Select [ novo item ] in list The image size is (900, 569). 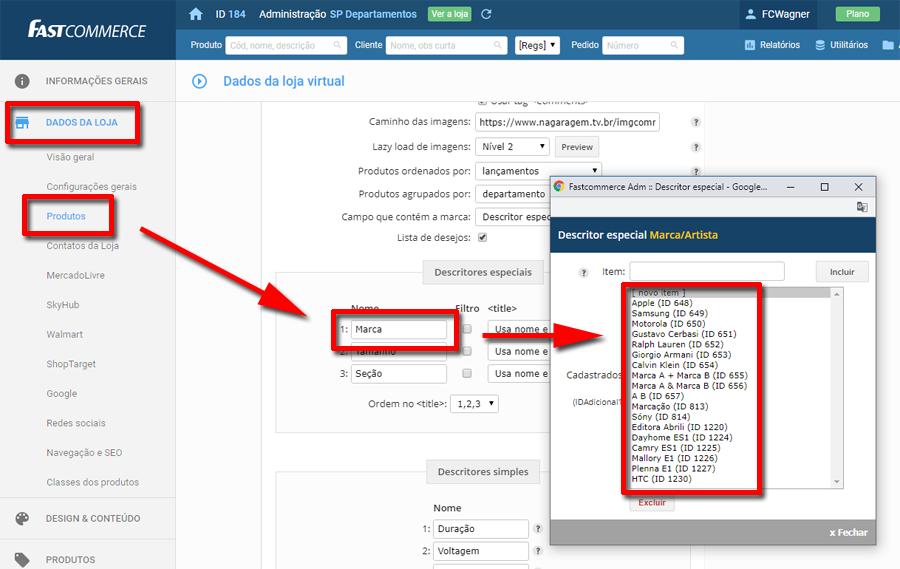pyautogui.click(x=658, y=292)
